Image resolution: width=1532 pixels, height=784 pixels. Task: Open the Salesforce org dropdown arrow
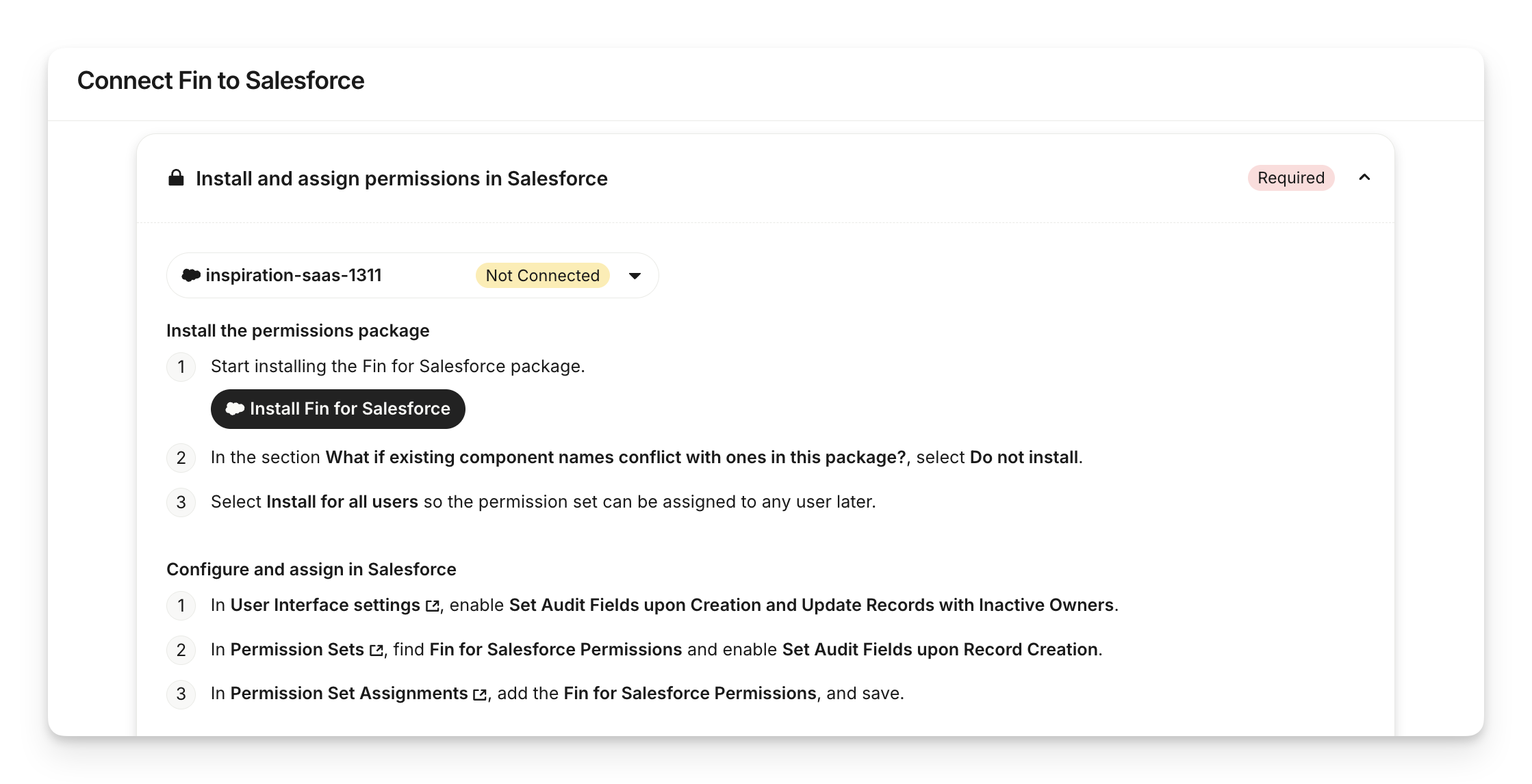pyautogui.click(x=635, y=276)
